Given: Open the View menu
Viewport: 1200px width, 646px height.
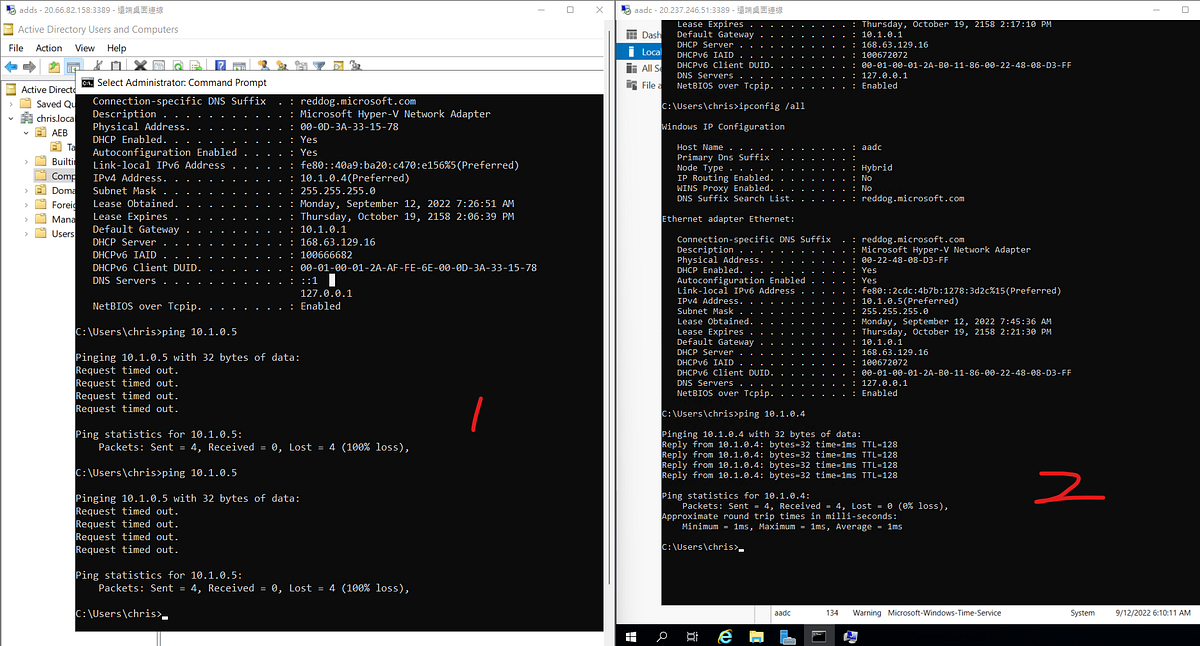Looking at the screenshot, I should tap(84, 47).
